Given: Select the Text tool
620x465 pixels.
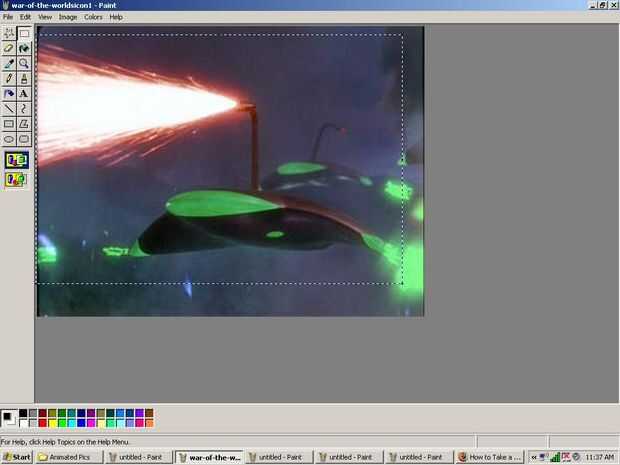Looking at the screenshot, I should coord(24,94).
